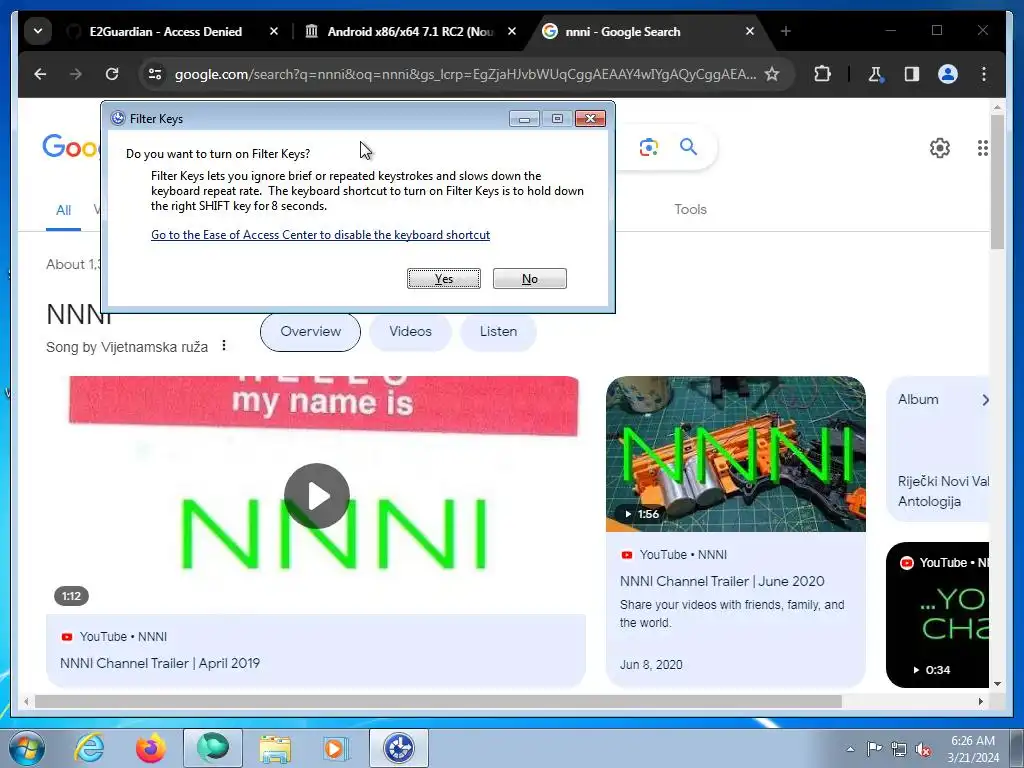Launch Firefox from taskbar

(x=150, y=748)
